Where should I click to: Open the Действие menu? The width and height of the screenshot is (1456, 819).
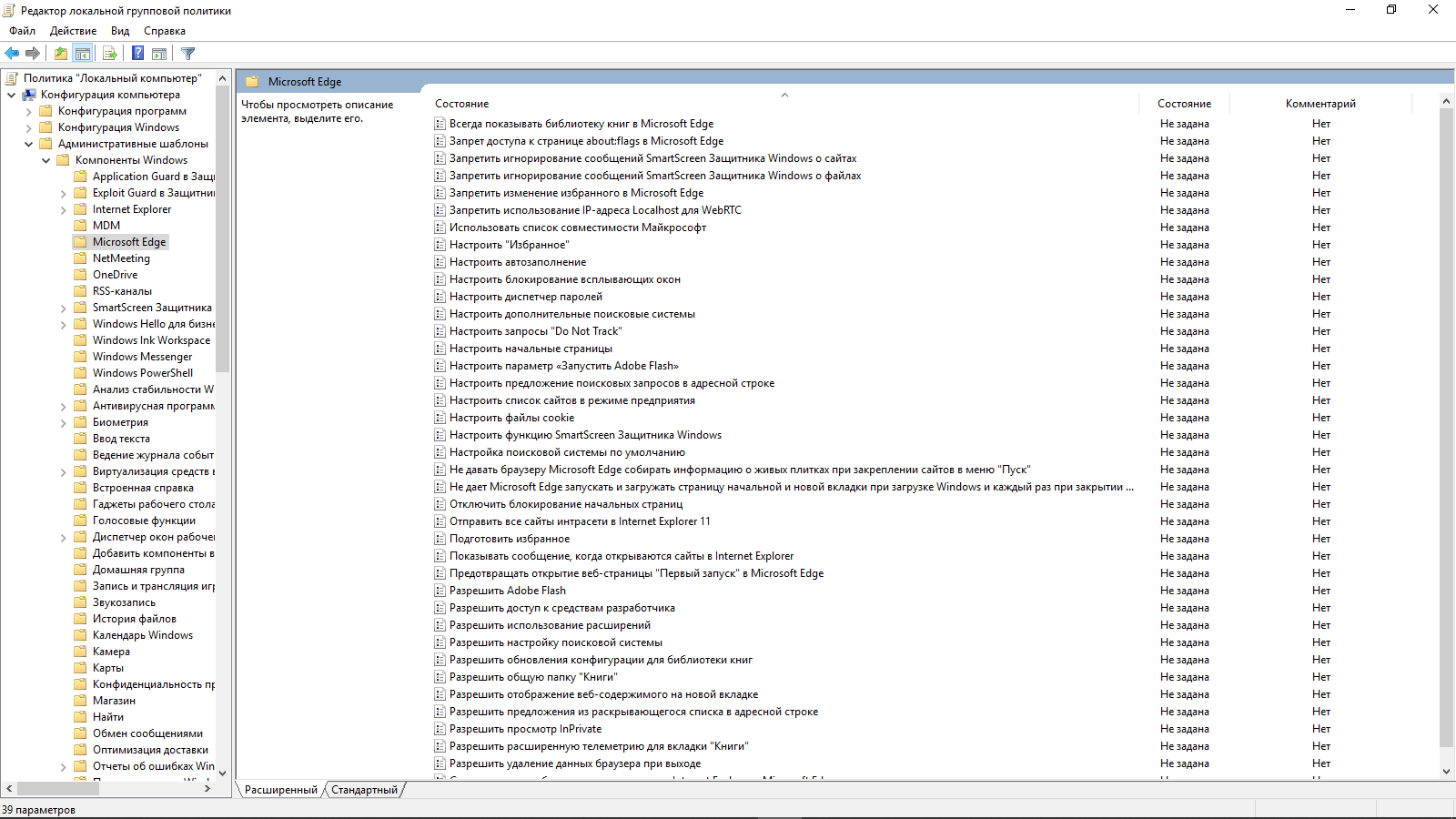click(x=73, y=31)
